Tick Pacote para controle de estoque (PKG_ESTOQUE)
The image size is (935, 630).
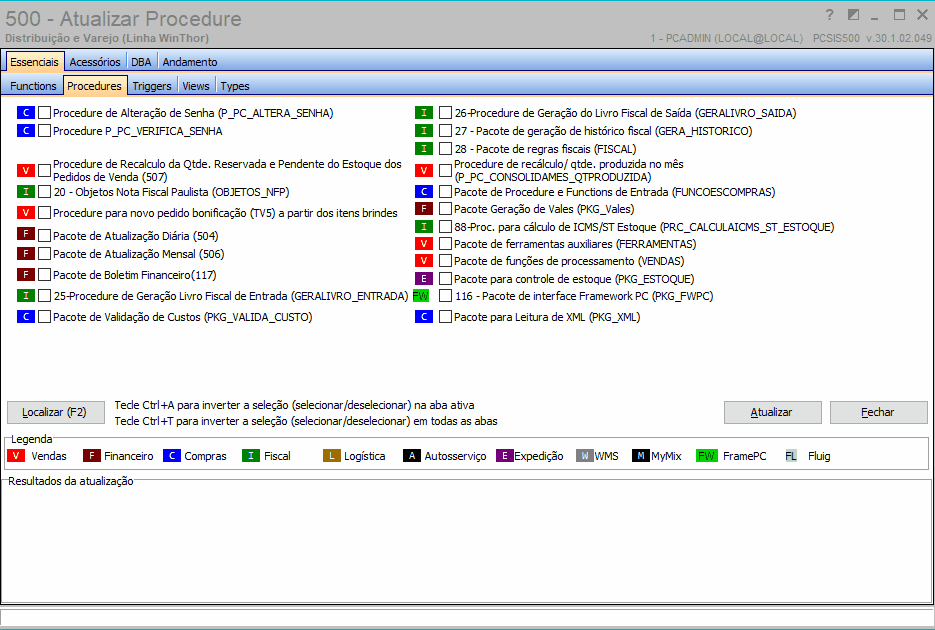pyautogui.click(x=445, y=278)
